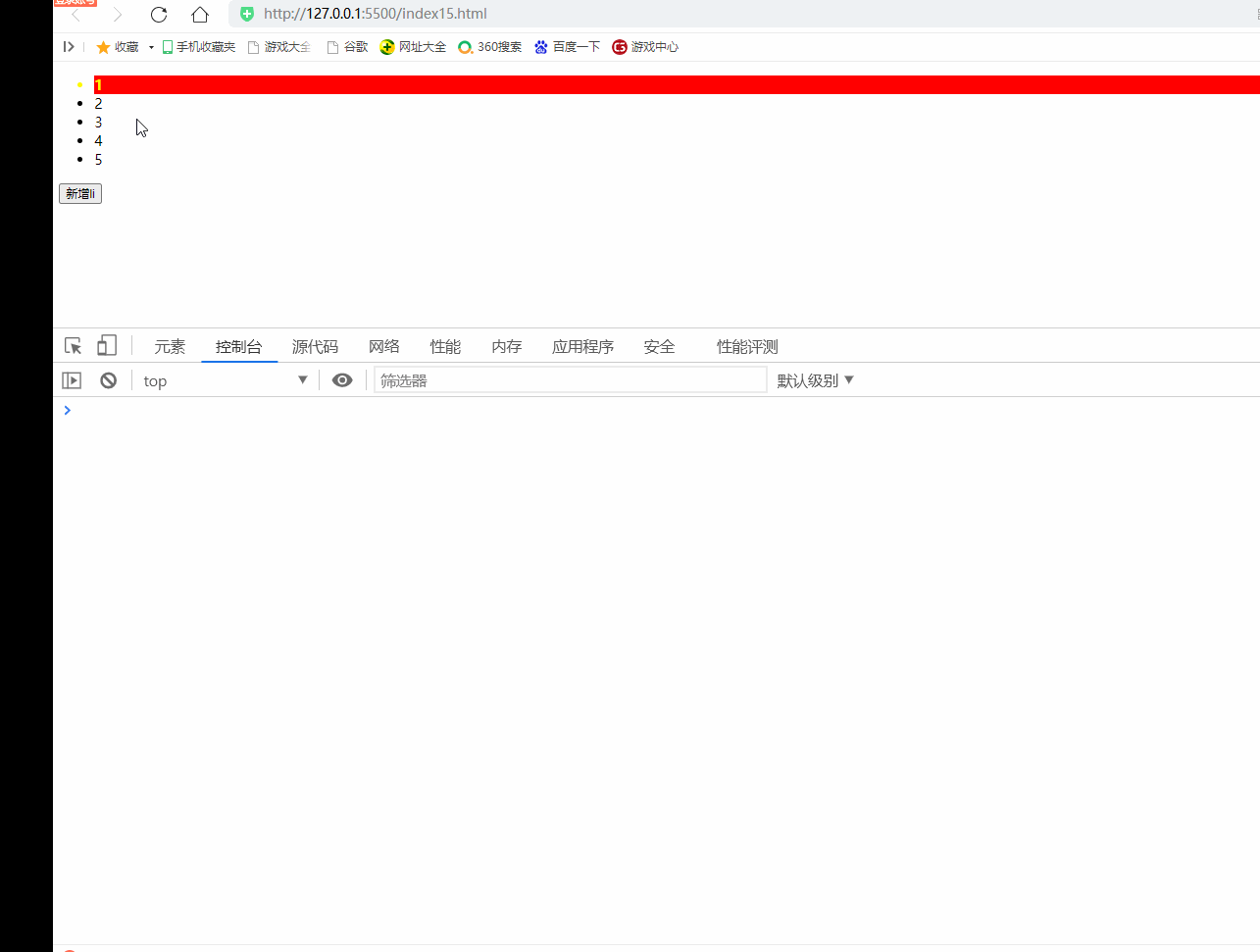Switch to the 应用程序 tab
This screenshot has height=952, width=1260.
(582, 345)
